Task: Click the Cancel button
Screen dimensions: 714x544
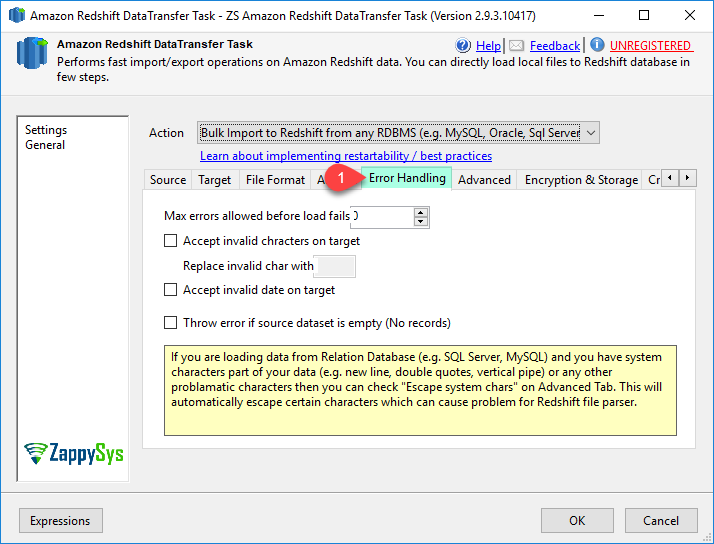Action: point(661,520)
